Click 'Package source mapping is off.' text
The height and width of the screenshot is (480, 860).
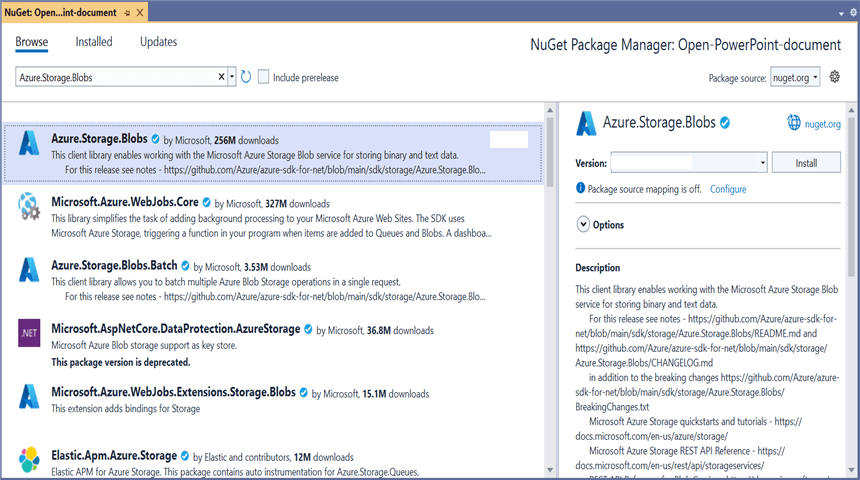[644, 189]
